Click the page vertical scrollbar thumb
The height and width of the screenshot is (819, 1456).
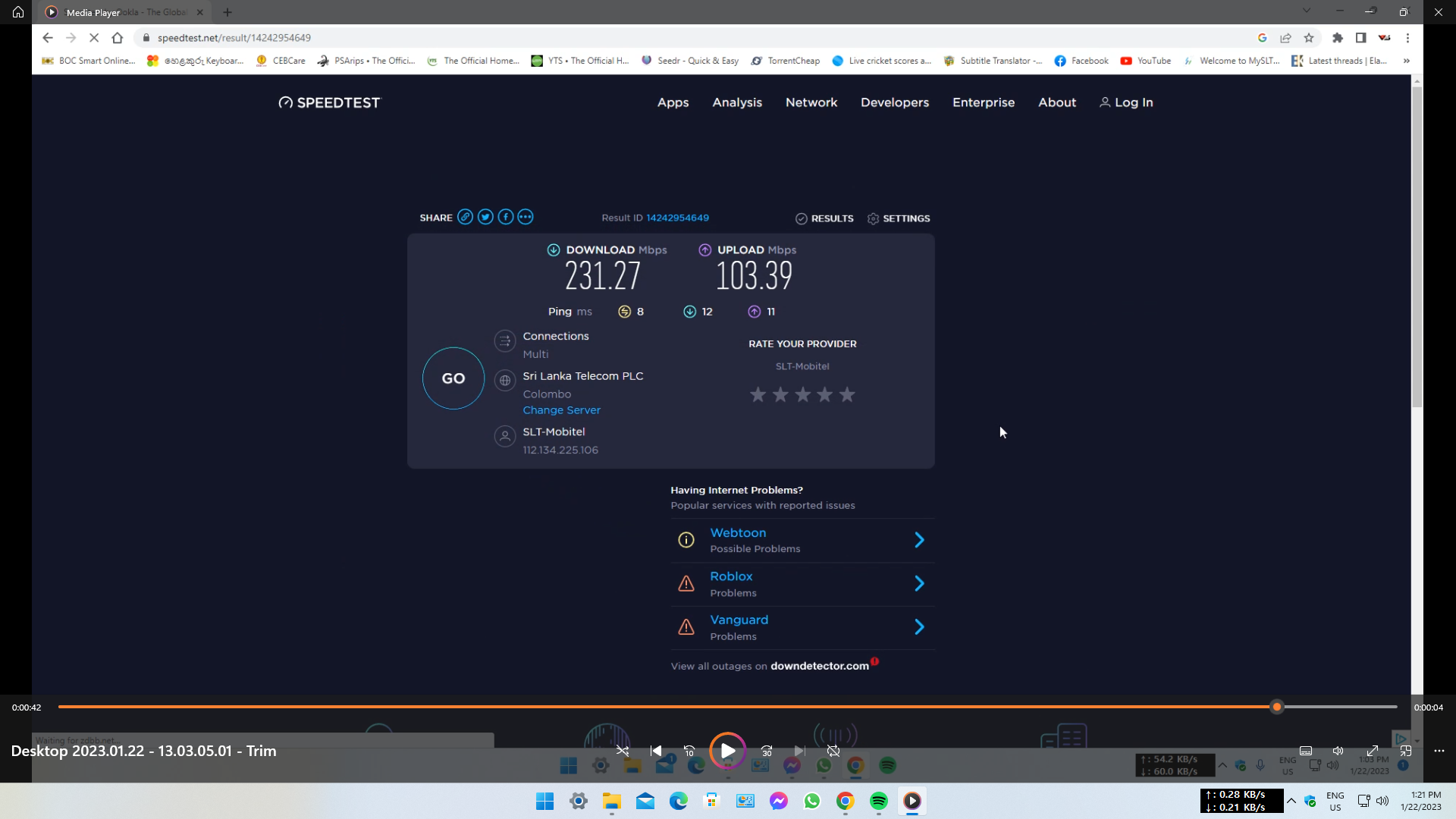click(x=1417, y=246)
